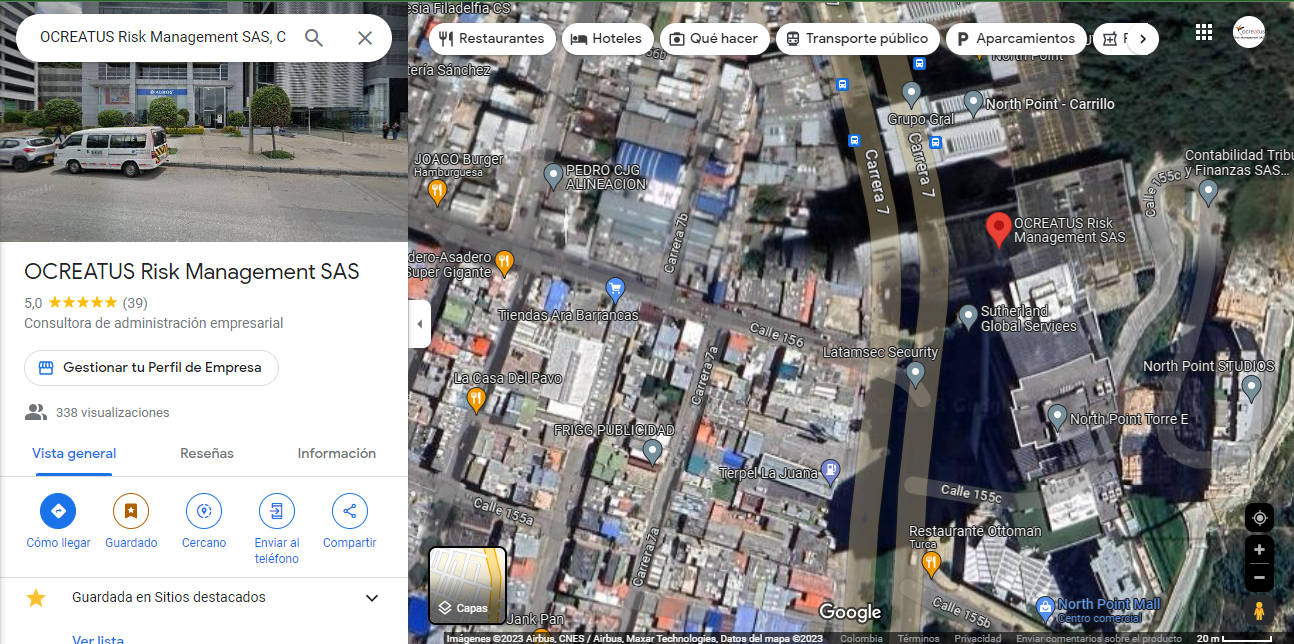Switch to the Reseñas tab

207,454
